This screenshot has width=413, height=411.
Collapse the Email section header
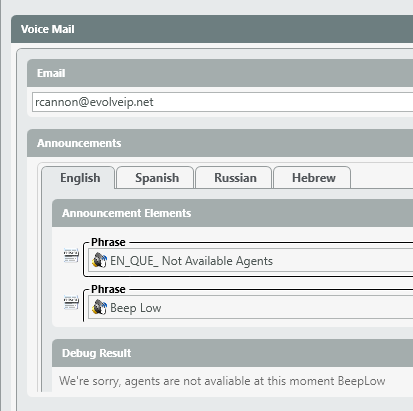pyautogui.click(x=220, y=73)
